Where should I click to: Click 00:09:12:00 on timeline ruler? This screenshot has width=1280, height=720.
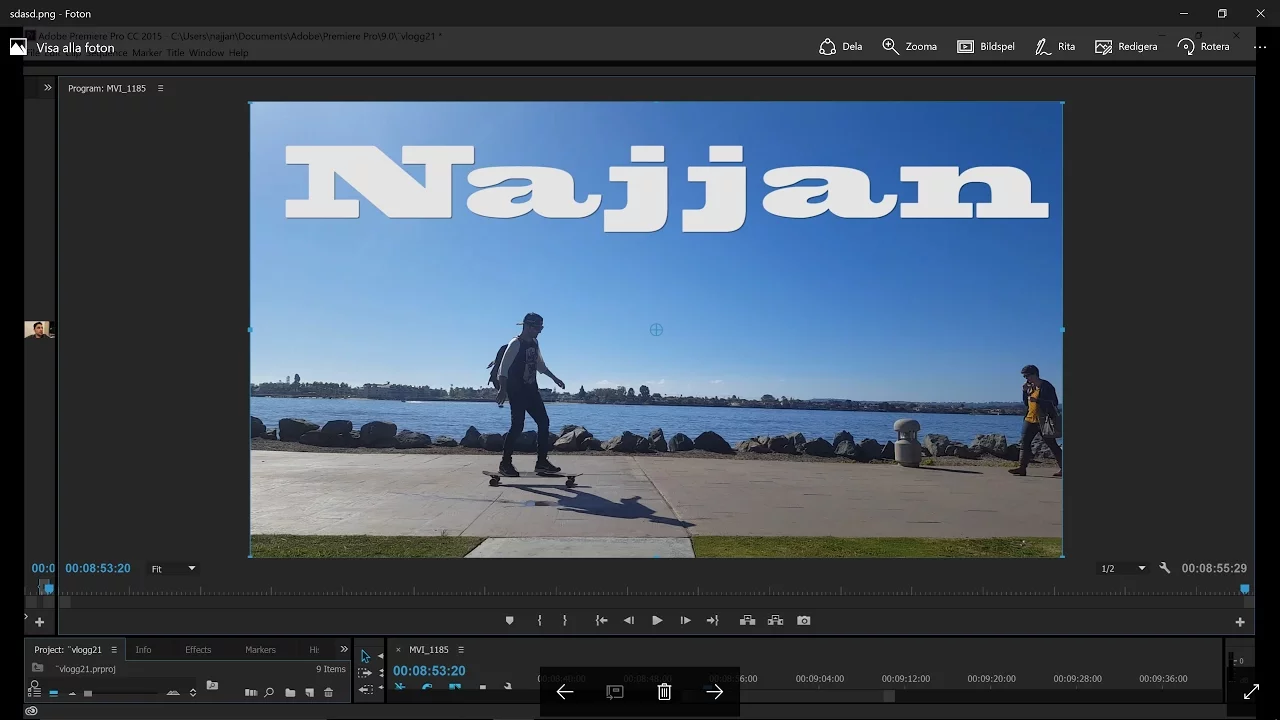(905, 678)
